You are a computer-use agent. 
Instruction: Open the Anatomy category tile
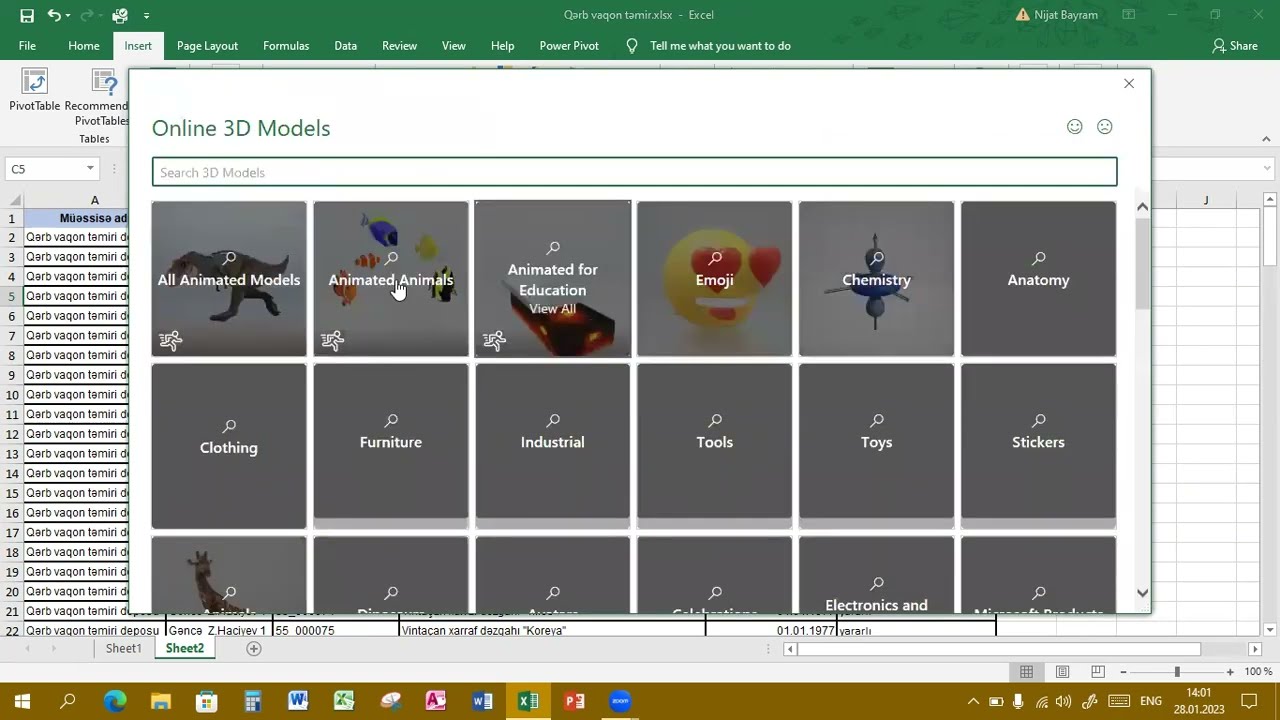(x=1038, y=279)
